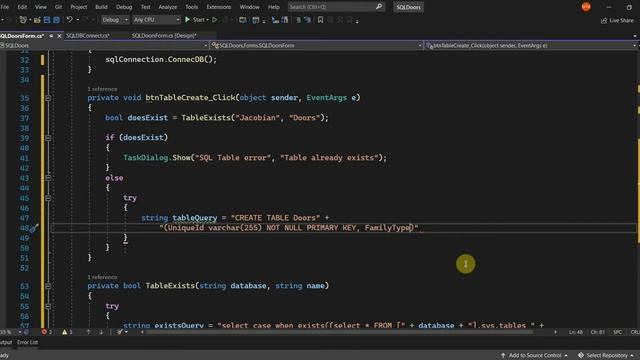Click the warning count indicator in the editor bar

(67, 332)
